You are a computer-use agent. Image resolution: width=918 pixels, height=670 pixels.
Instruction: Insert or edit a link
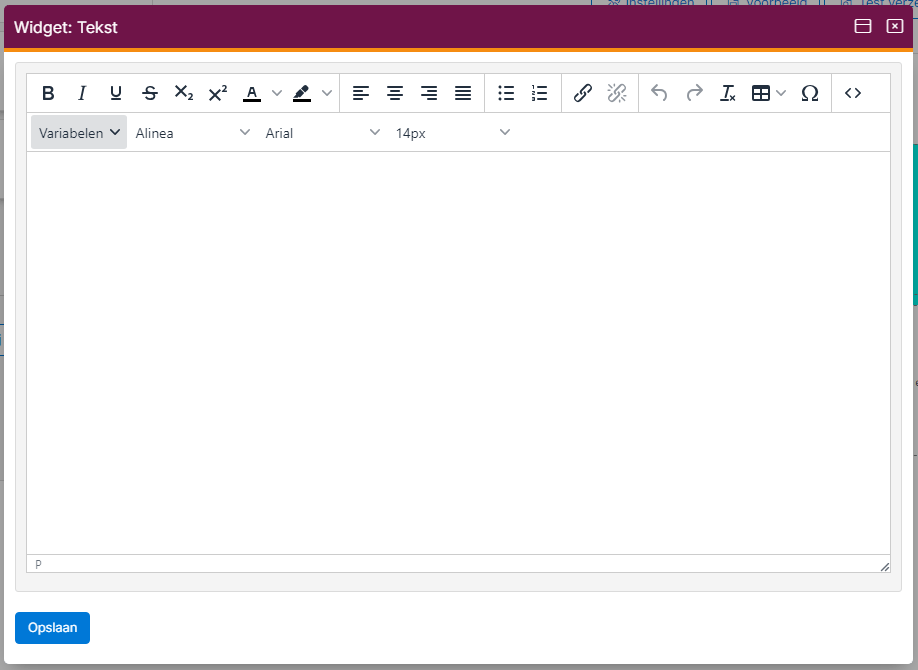583,93
